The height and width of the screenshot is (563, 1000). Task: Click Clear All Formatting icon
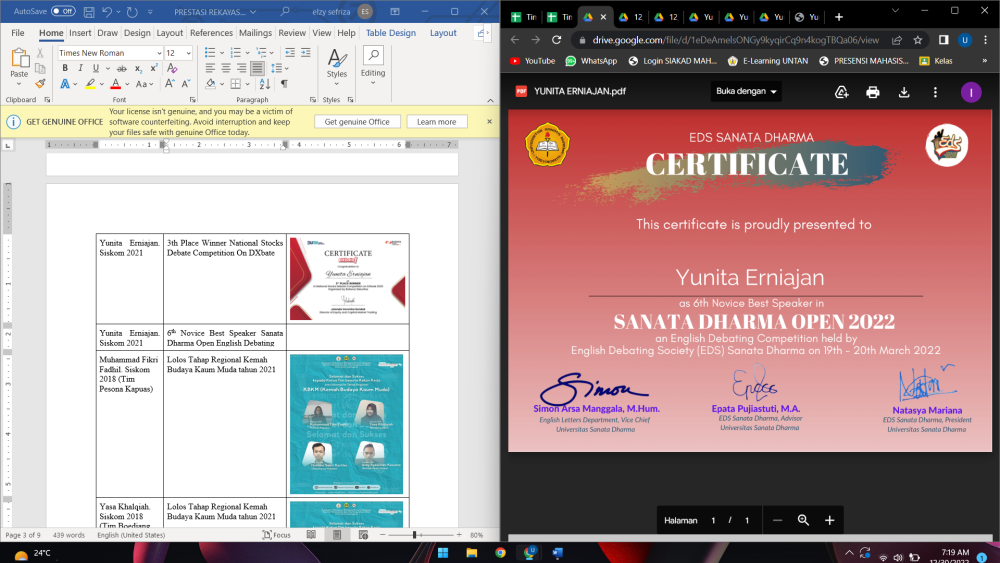(x=172, y=68)
